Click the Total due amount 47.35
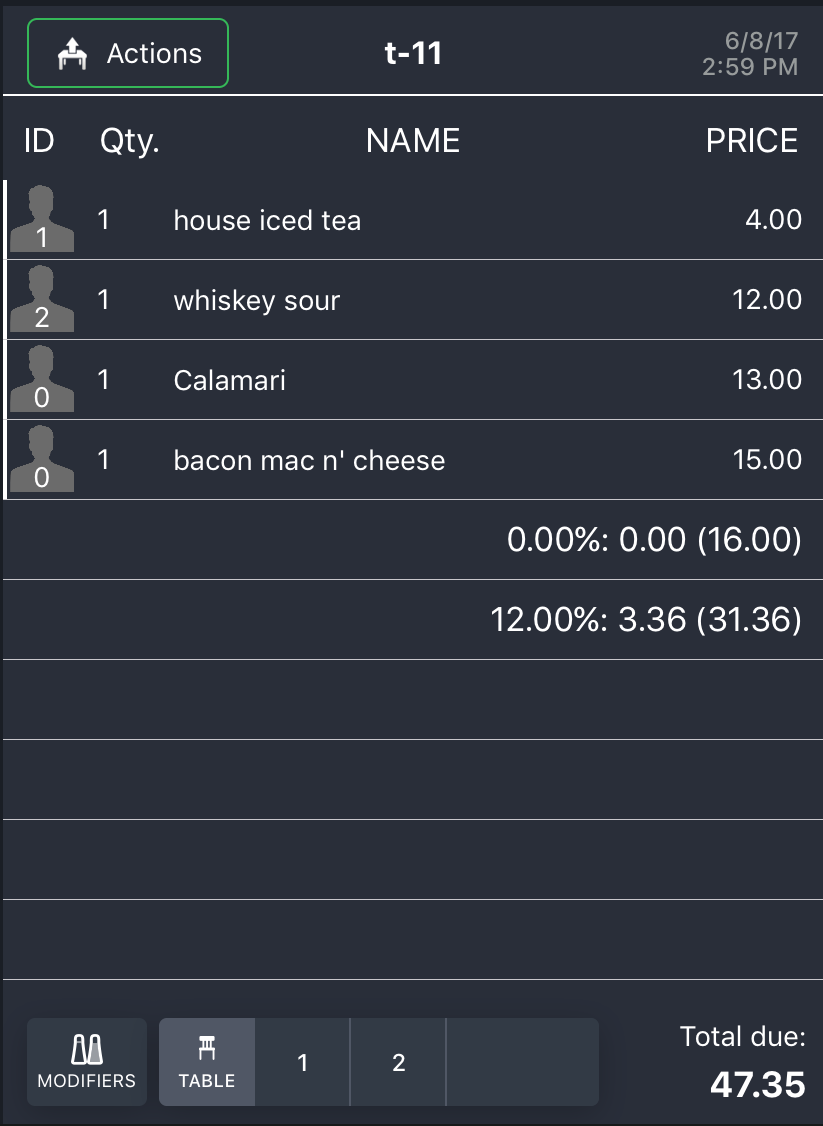Screen dimensions: 823x1126 pos(758,1084)
